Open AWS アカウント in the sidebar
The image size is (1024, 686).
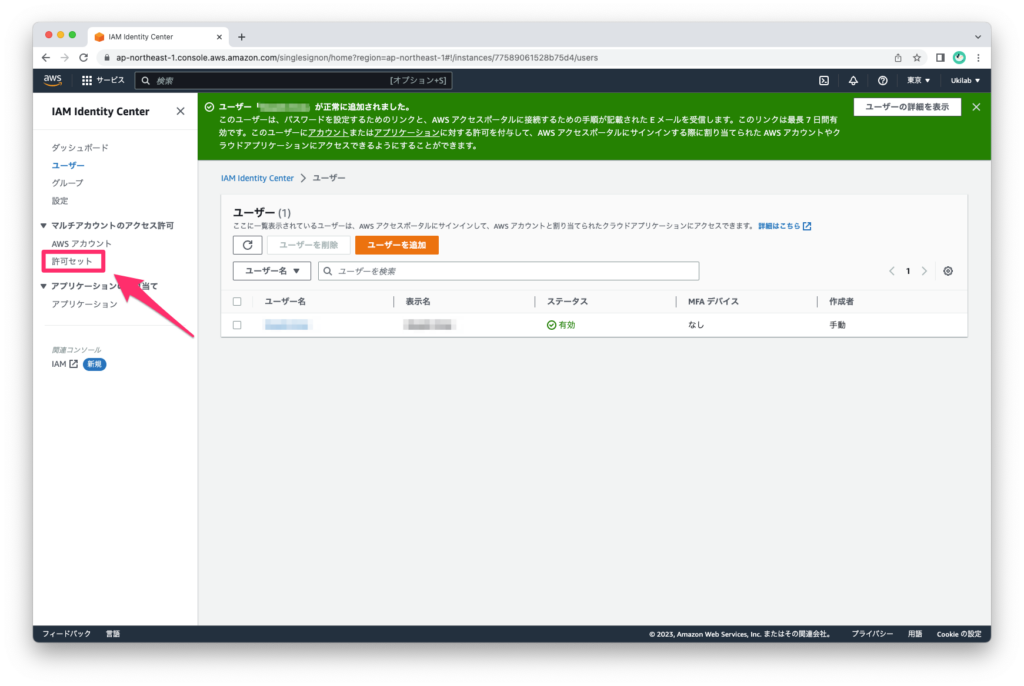coord(82,244)
